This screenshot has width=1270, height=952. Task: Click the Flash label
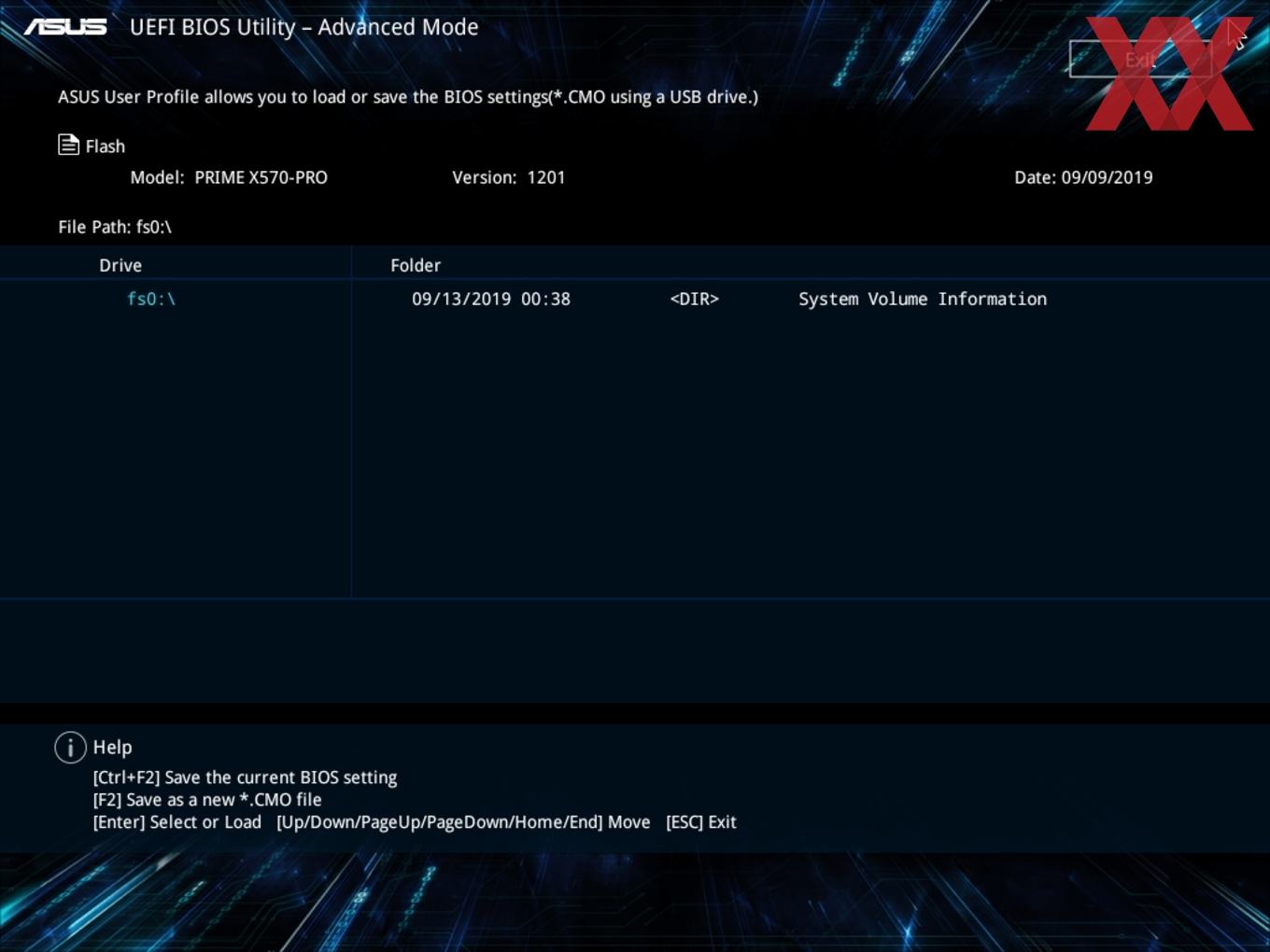click(106, 147)
